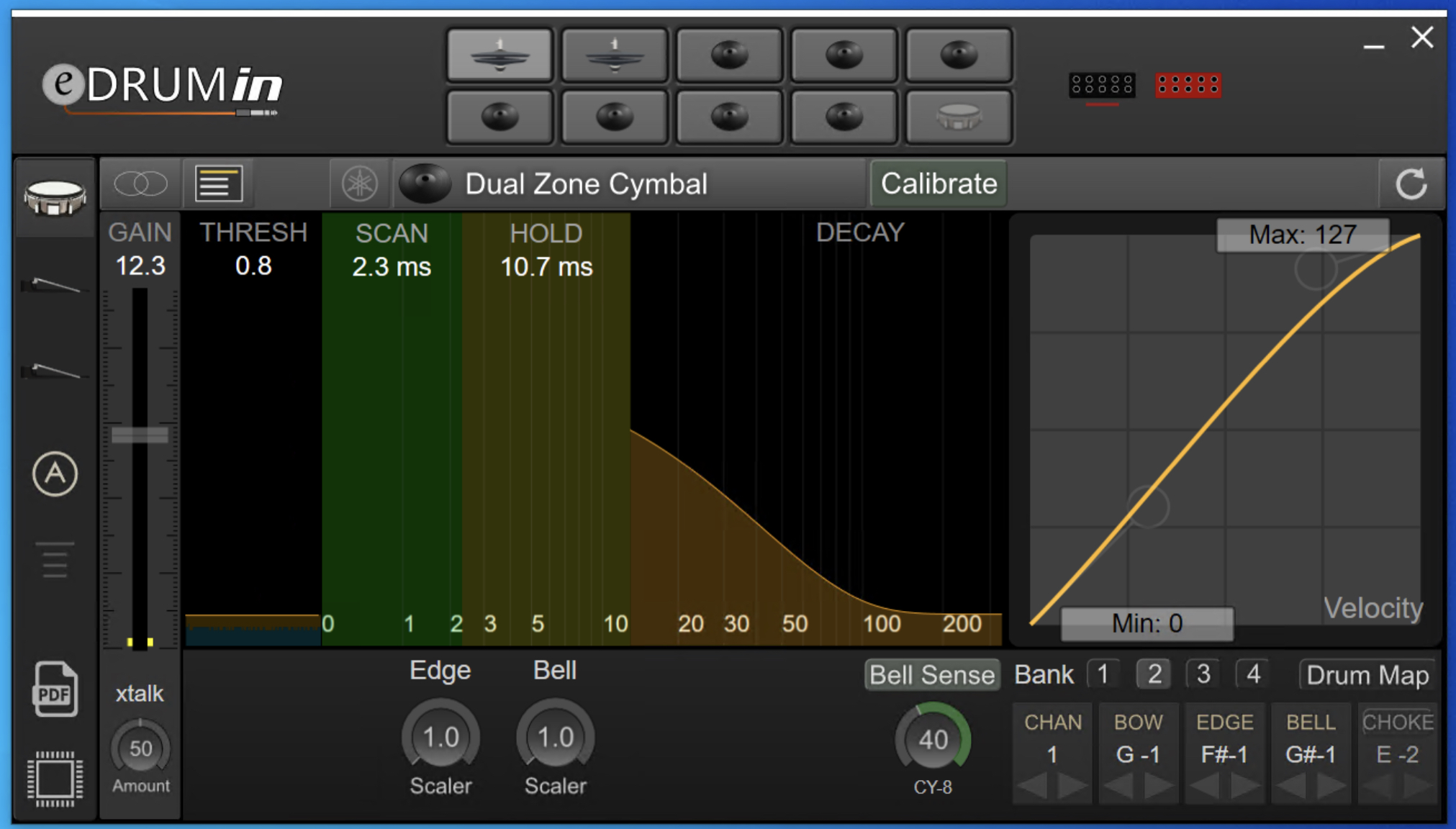Click the snowflake icon in toolbar
Image resolution: width=1456 pixels, height=829 pixels.
(x=359, y=184)
